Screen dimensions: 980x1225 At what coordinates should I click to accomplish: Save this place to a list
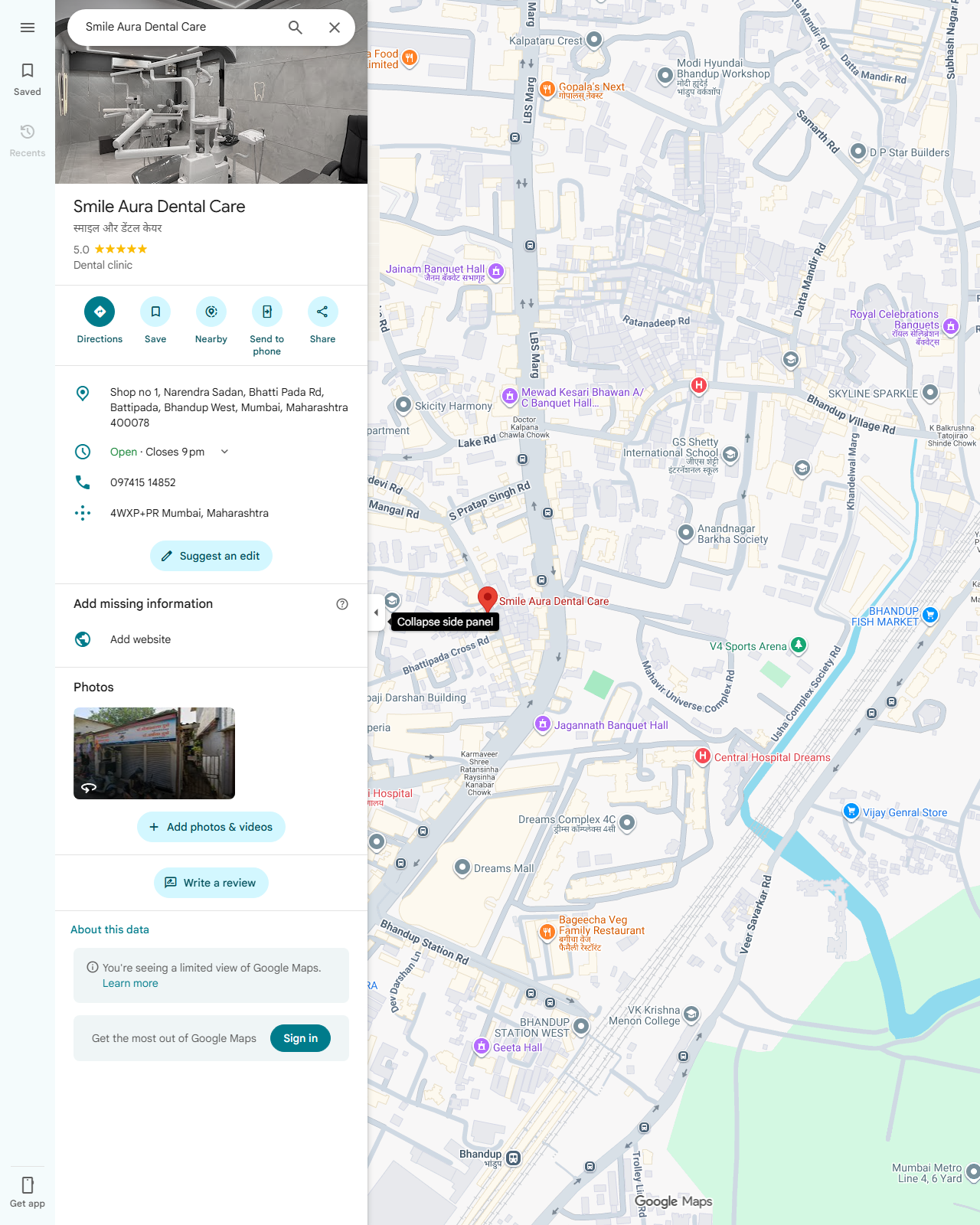(x=155, y=320)
